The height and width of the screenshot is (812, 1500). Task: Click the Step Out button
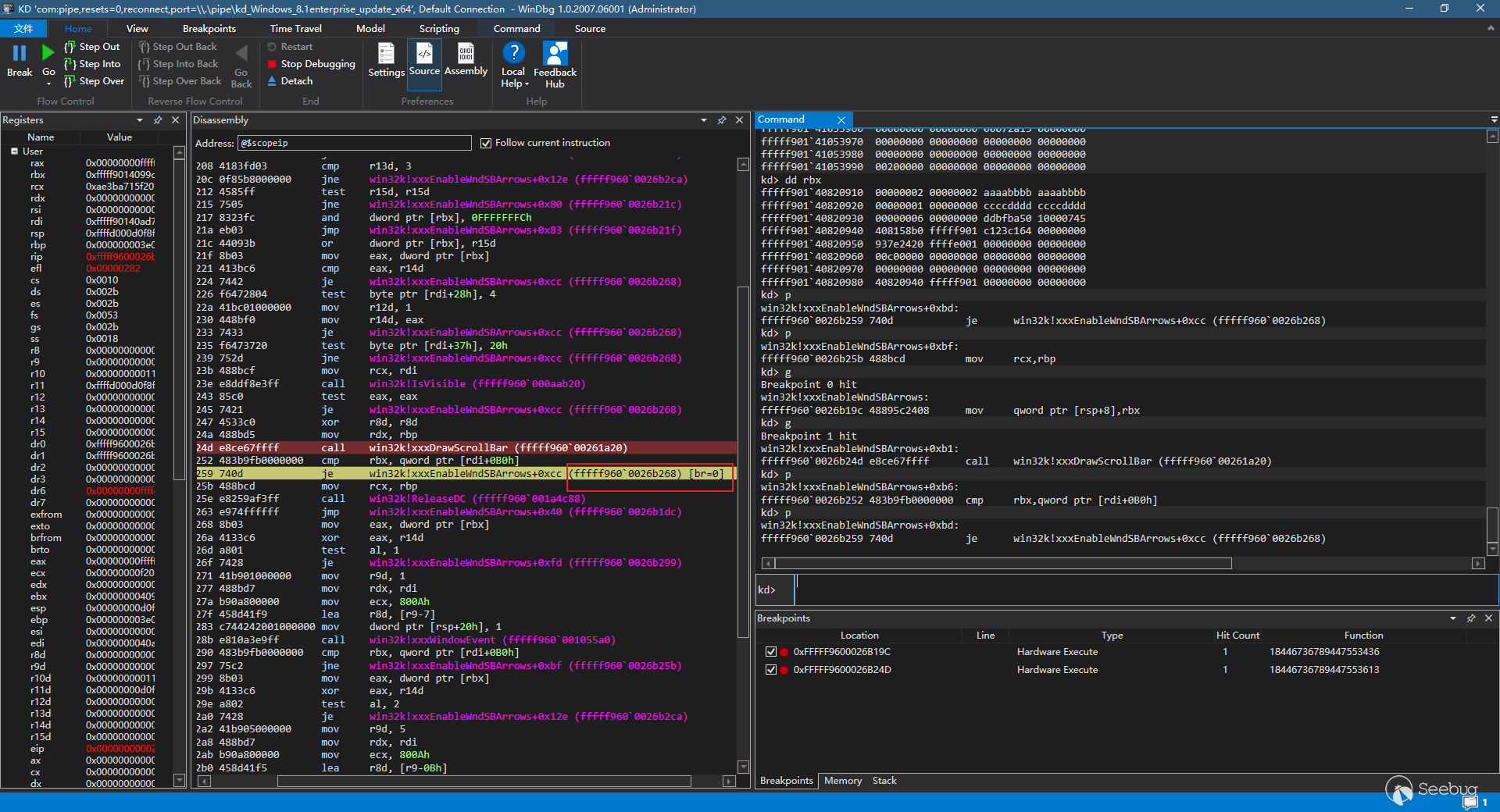(x=92, y=47)
